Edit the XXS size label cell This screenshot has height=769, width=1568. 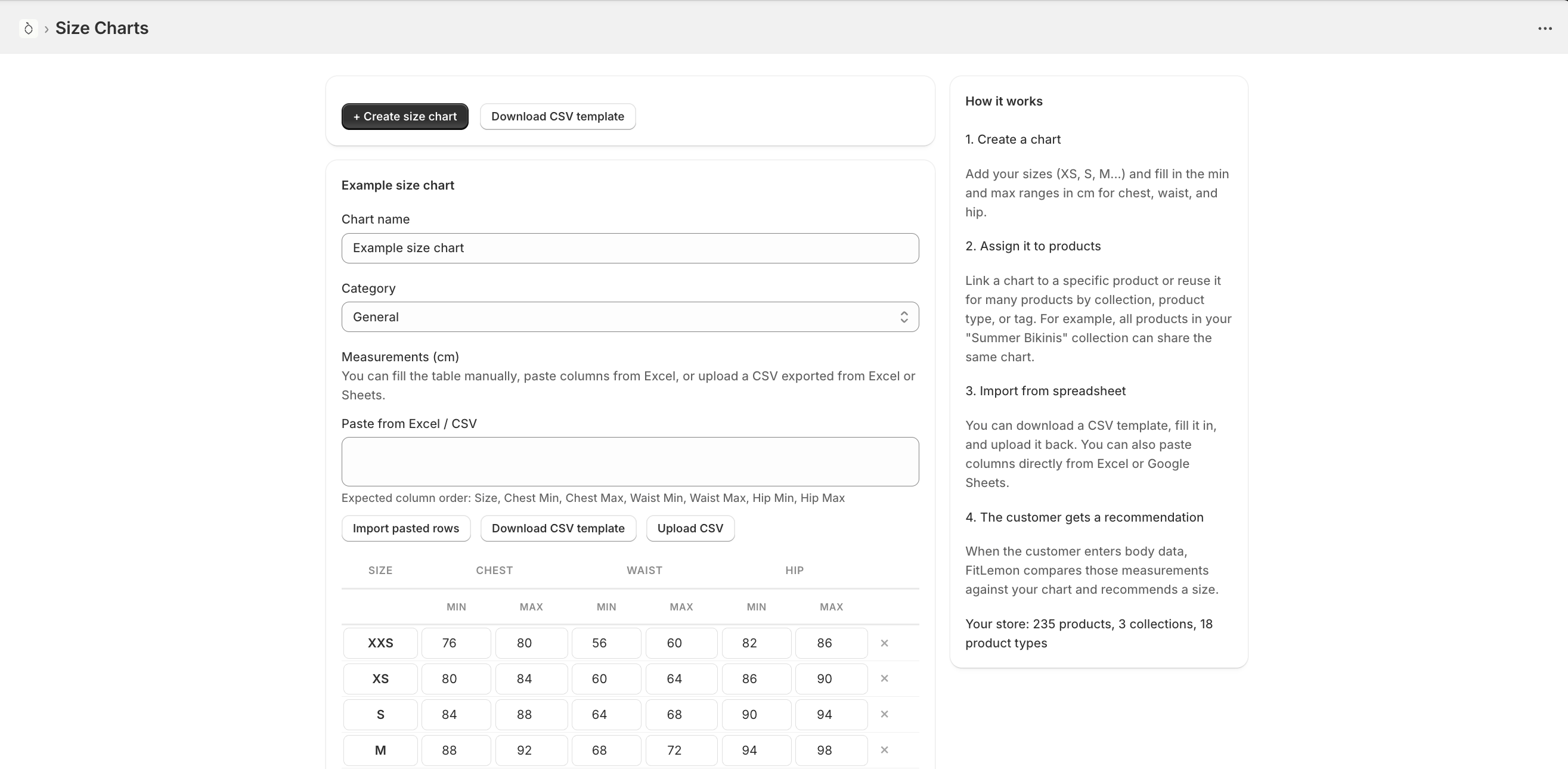click(380, 643)
